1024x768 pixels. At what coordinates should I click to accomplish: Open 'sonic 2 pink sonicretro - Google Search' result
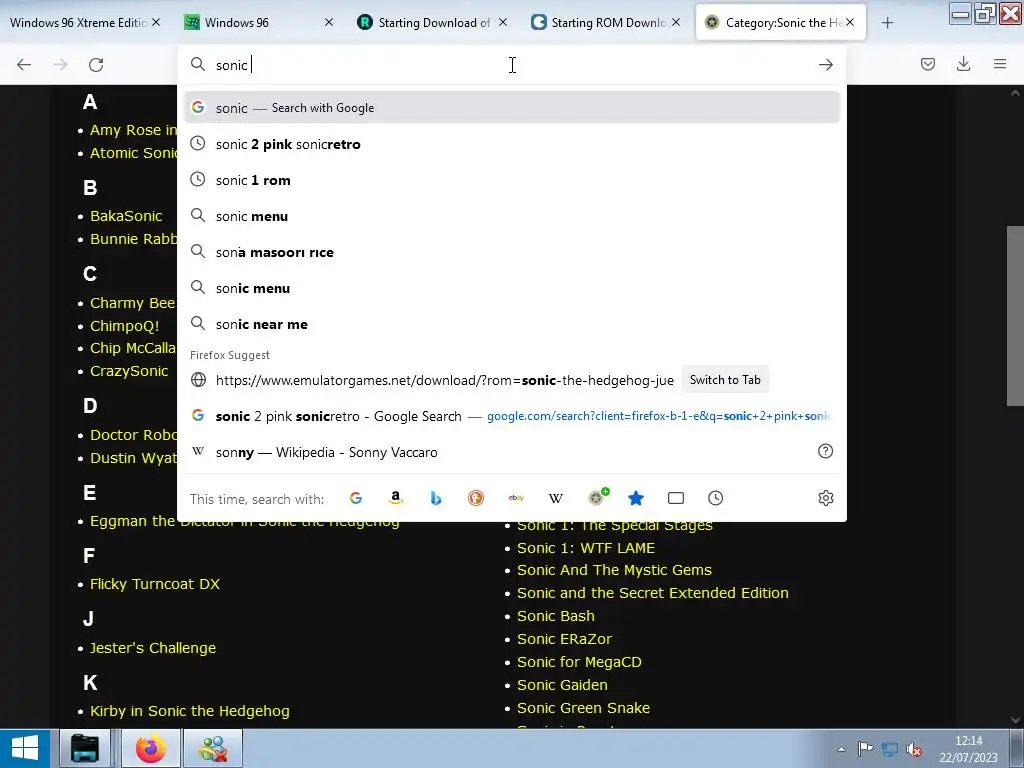tap(511, 416)
